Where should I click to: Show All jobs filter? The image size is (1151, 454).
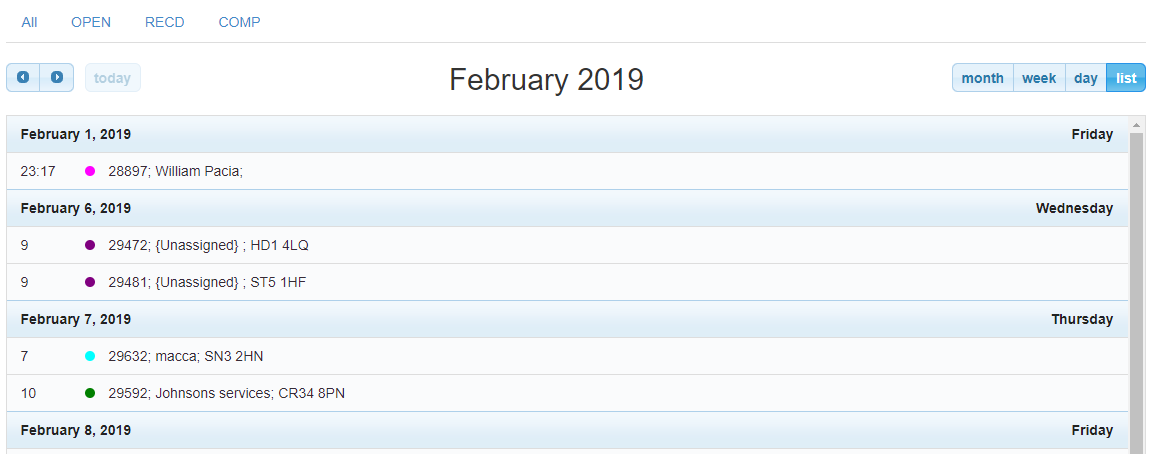pyautogui.click(x=29, y=22)
